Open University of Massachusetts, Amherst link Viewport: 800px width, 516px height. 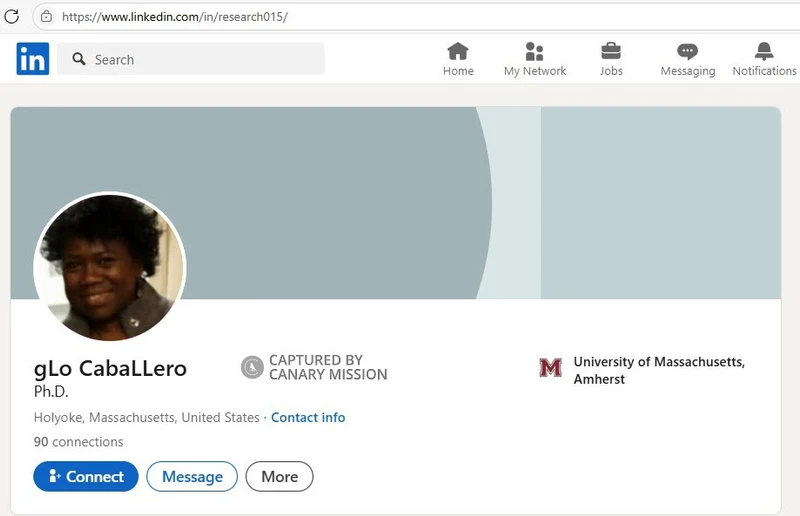658,370
